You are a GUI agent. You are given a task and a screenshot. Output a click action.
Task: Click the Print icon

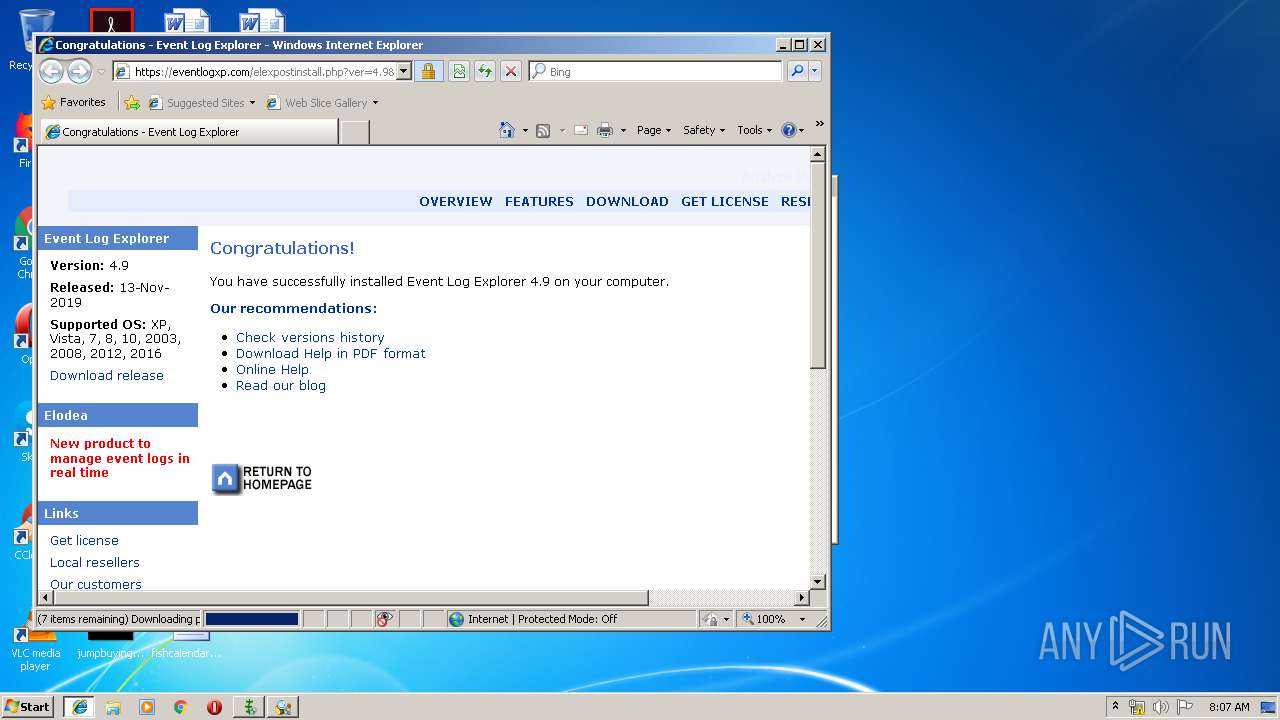tap(604, 130)
